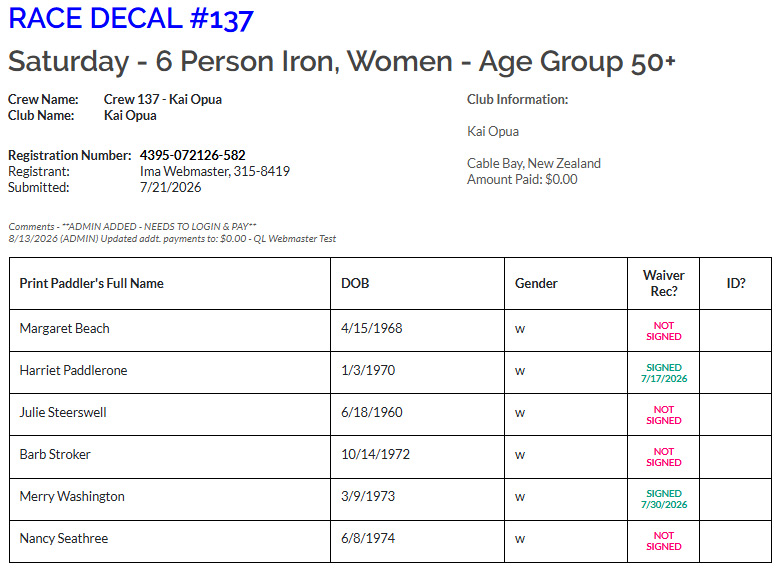
Task: Click NOT SIGNED status for Nancy Seathree
Action: [663, 541]
